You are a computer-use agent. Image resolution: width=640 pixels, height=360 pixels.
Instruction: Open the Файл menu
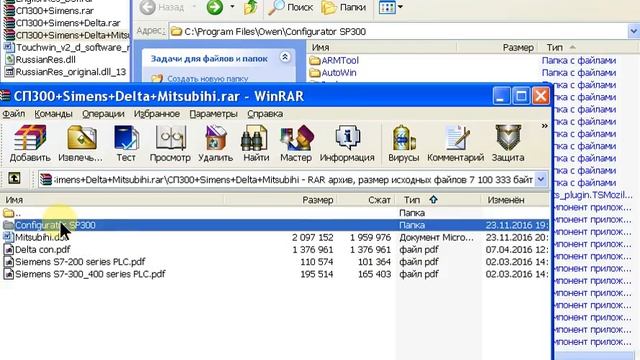(x=14, y=114)
